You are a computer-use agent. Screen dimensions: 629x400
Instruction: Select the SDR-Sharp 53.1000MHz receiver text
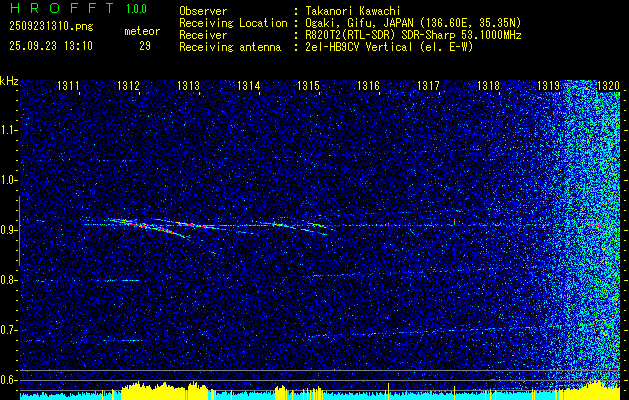(461, 35)
